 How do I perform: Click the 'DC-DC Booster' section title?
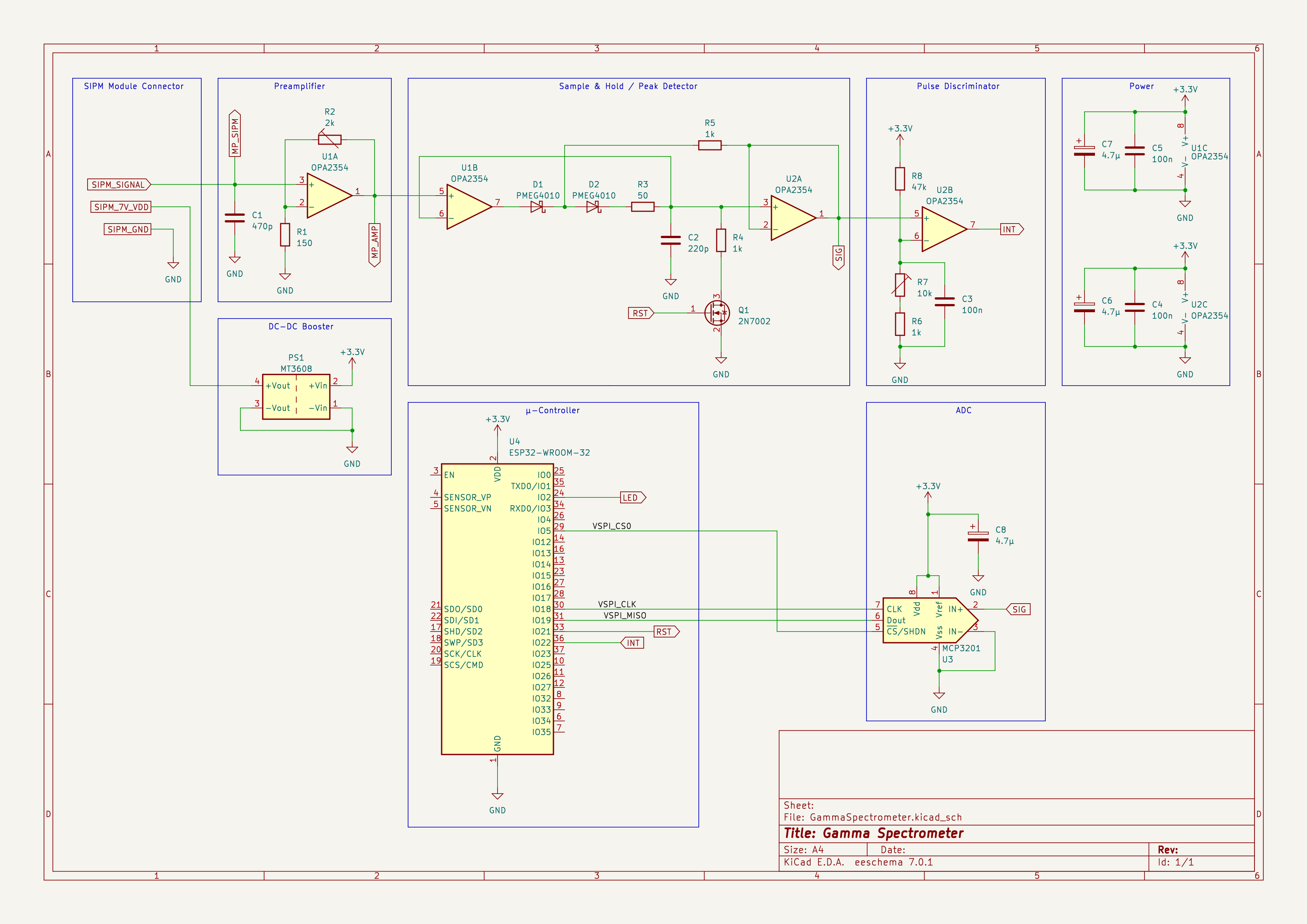point(300,326)
